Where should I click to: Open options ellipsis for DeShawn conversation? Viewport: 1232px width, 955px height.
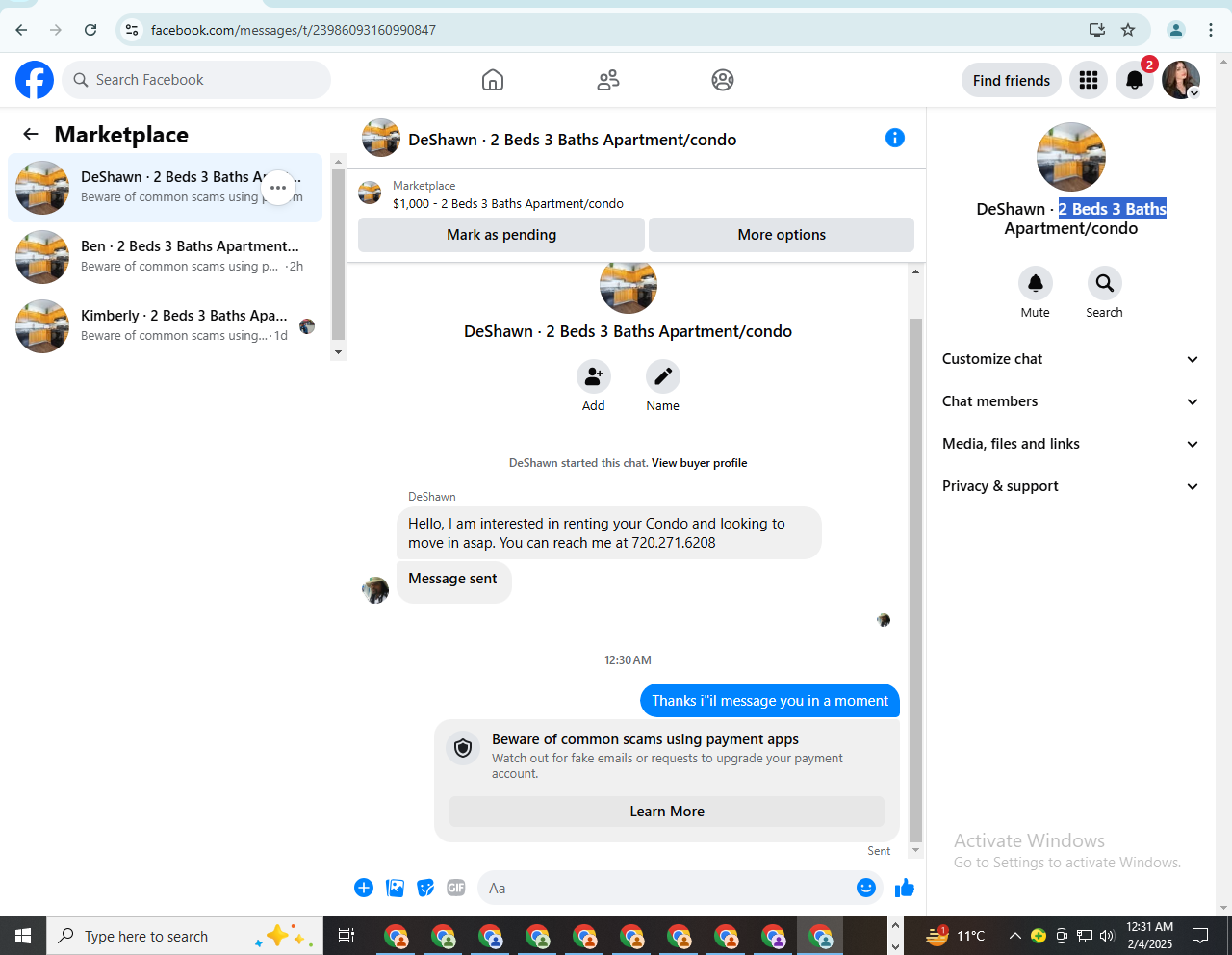pyautogui.click(x=278, y=188)
